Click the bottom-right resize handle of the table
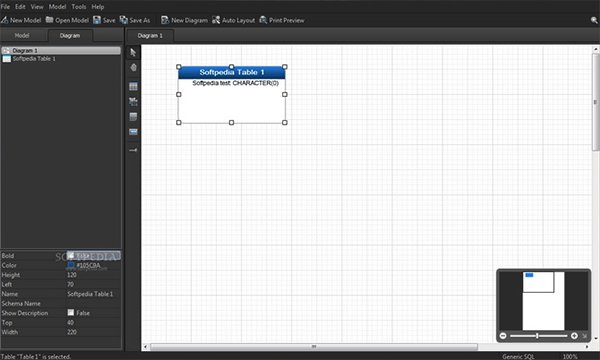This screenshot has width=600, height=360. [x=285, y=122]
